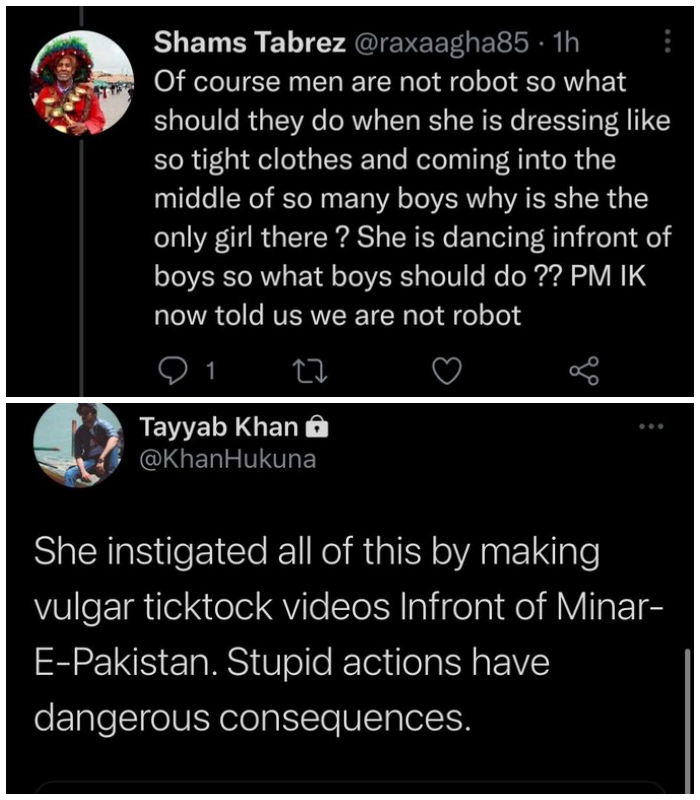Viewport: 700px width, 800px height.
Task: Click the reply count number 1
Action: [209, 373]
